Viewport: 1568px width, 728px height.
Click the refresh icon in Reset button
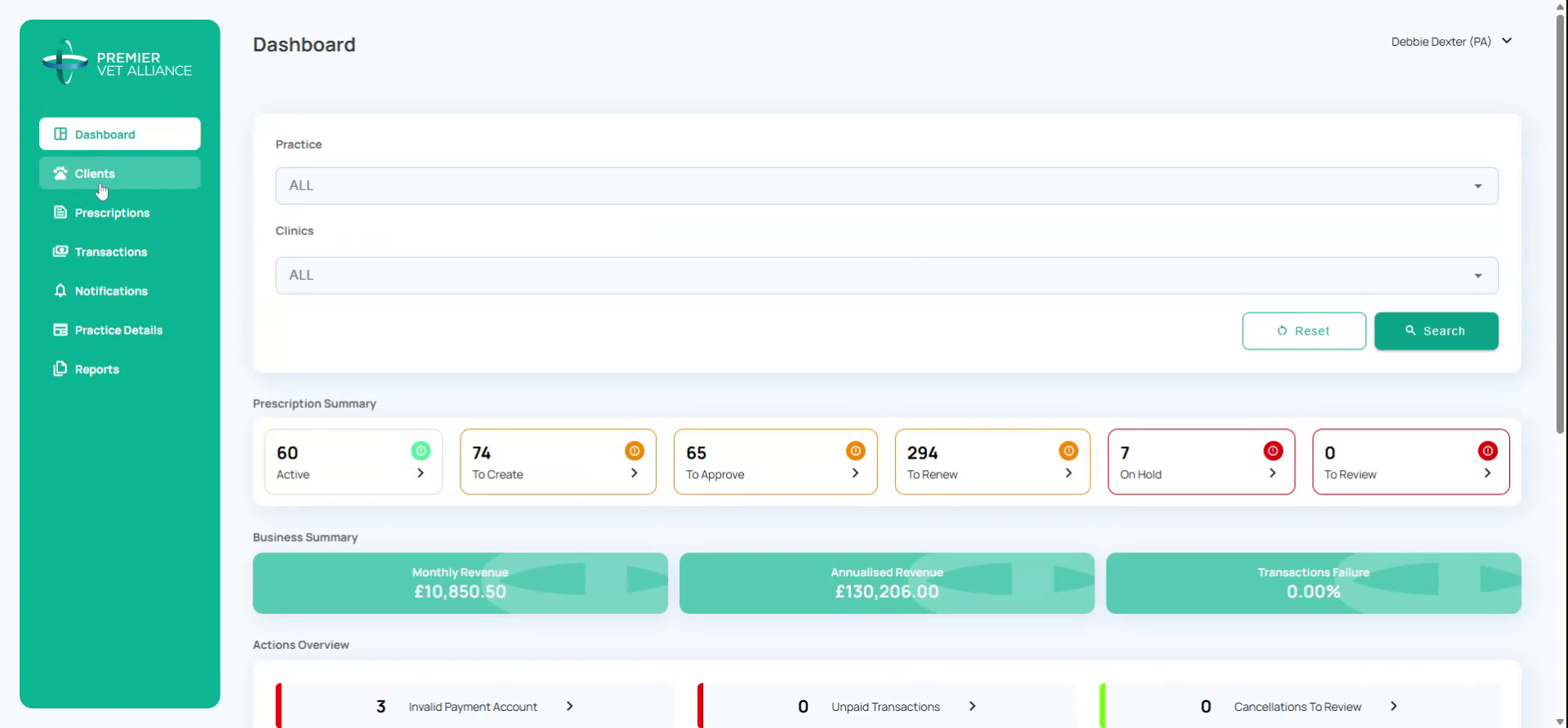pyautogui.click(x=1282, y=331)
